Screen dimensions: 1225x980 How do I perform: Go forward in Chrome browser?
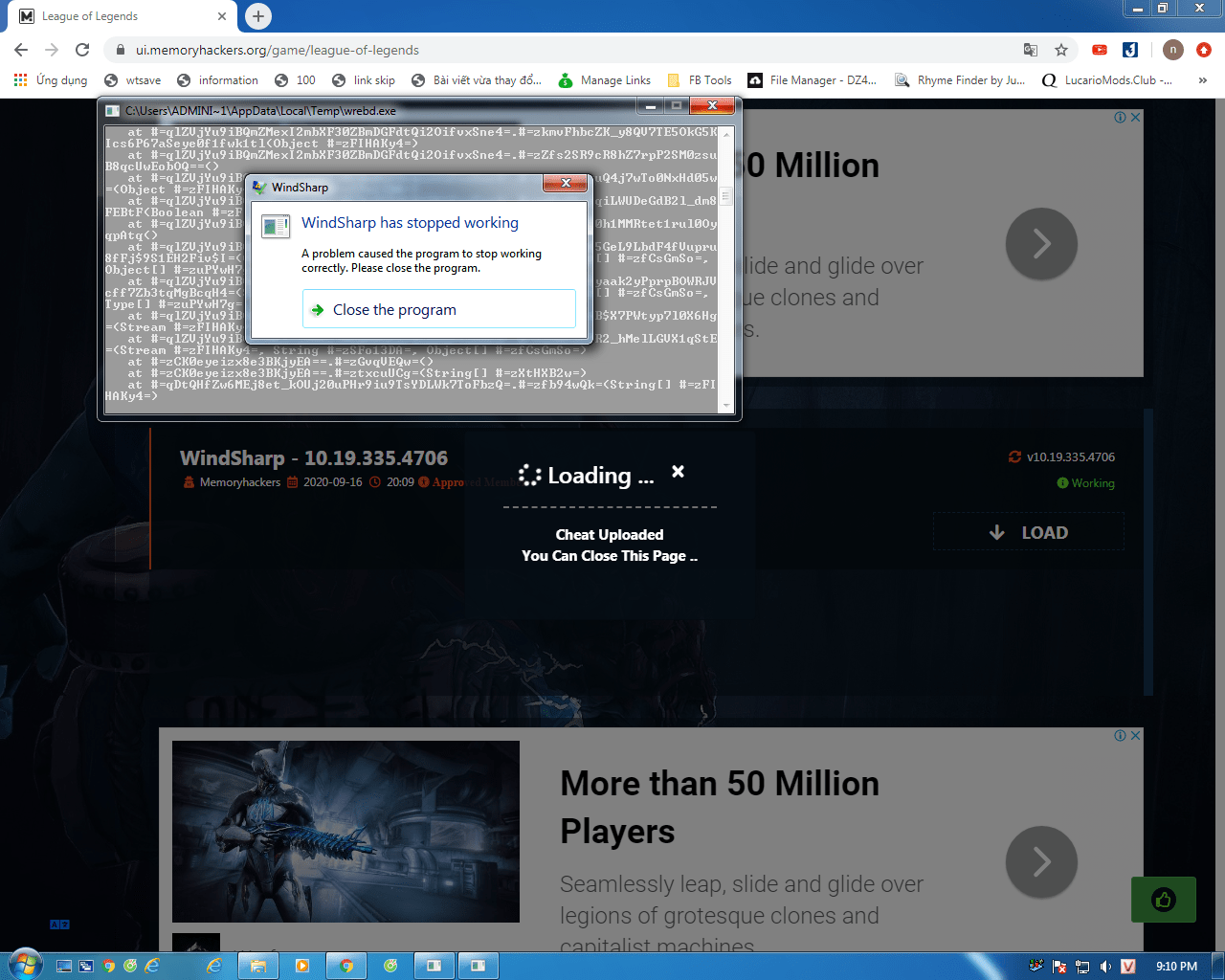coord(52,50)
